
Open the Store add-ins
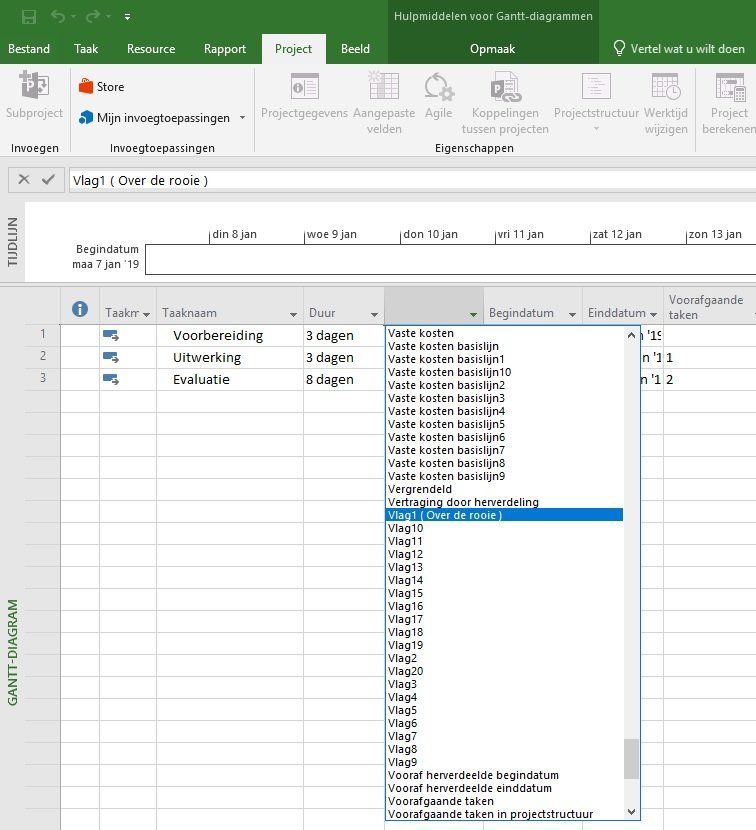pos(102,87)
